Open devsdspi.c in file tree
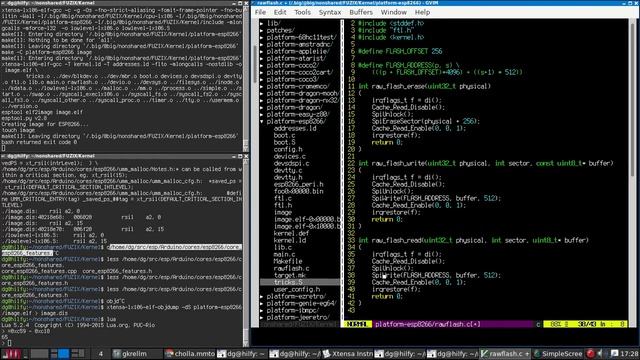 pyautogui.click(x=291, y=164)
